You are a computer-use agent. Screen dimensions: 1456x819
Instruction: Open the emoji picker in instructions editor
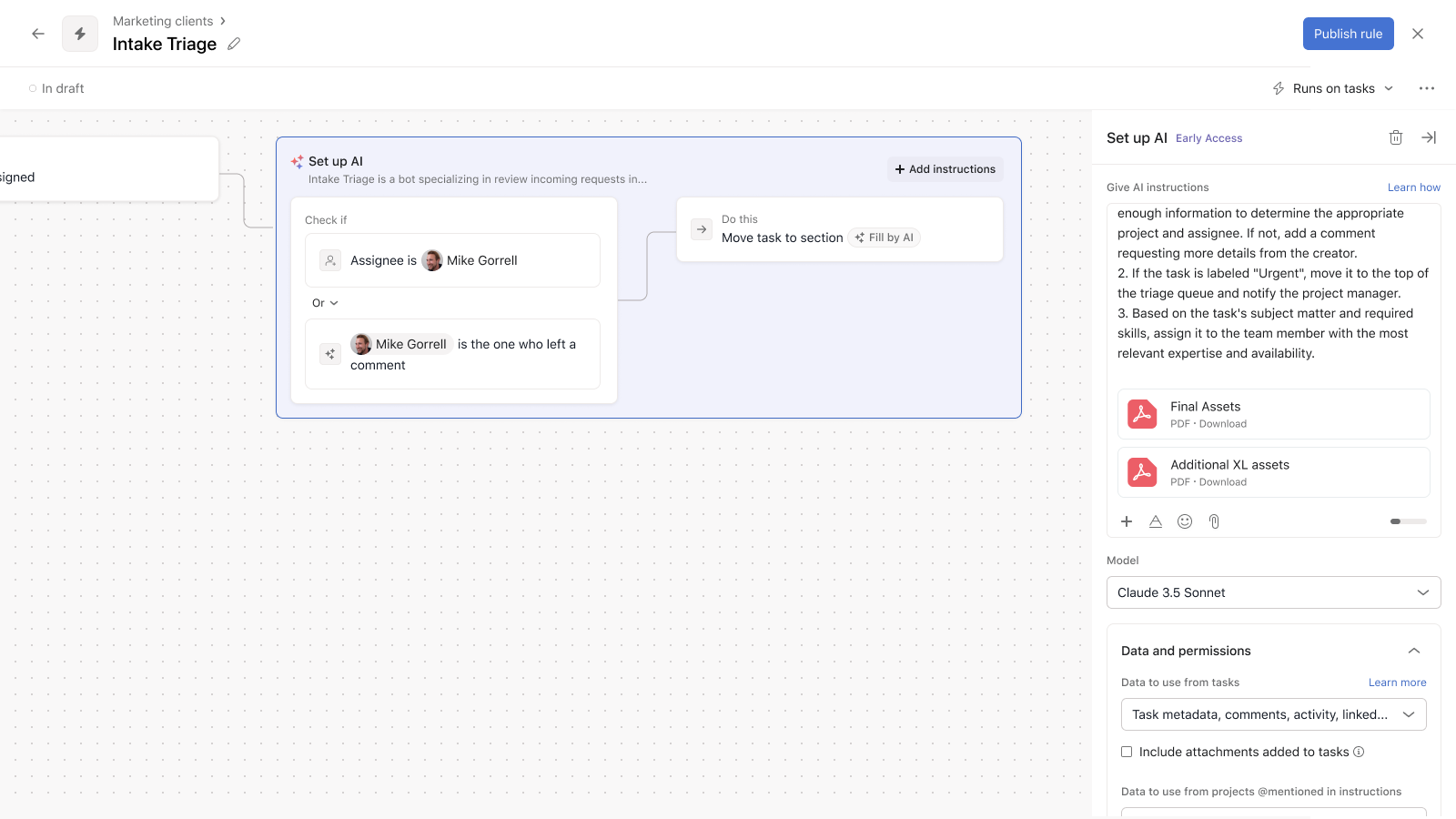[x=1184, y=521]
